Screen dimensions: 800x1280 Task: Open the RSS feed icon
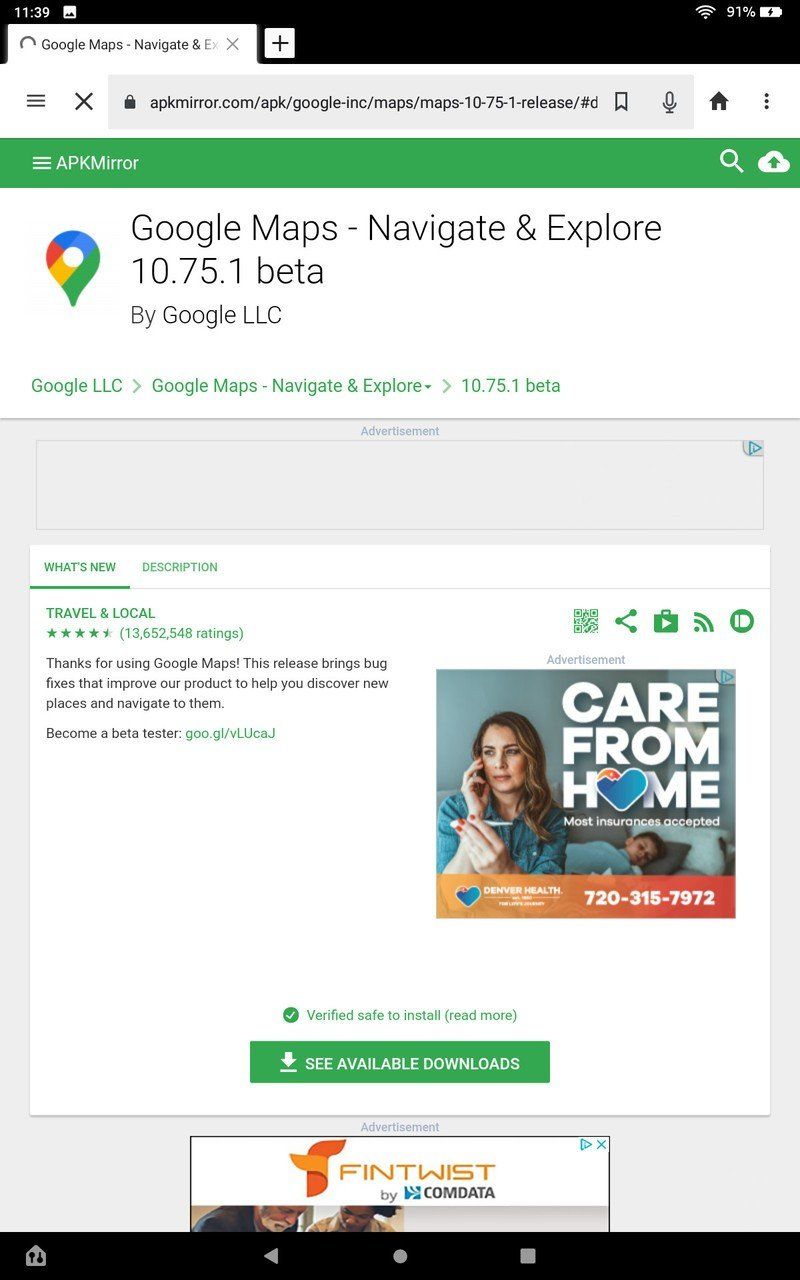704,621
